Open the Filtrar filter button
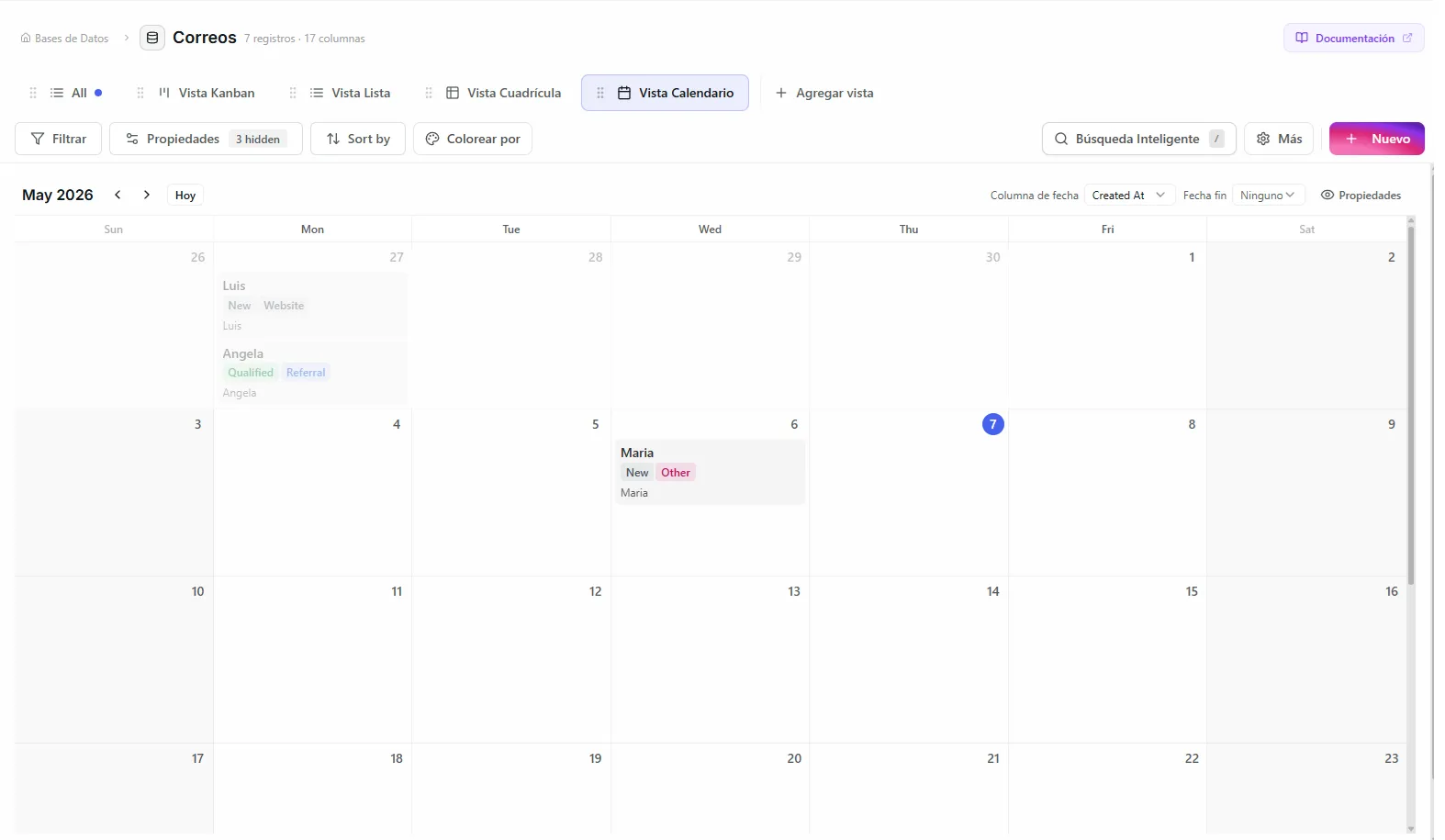 [59, 139]
